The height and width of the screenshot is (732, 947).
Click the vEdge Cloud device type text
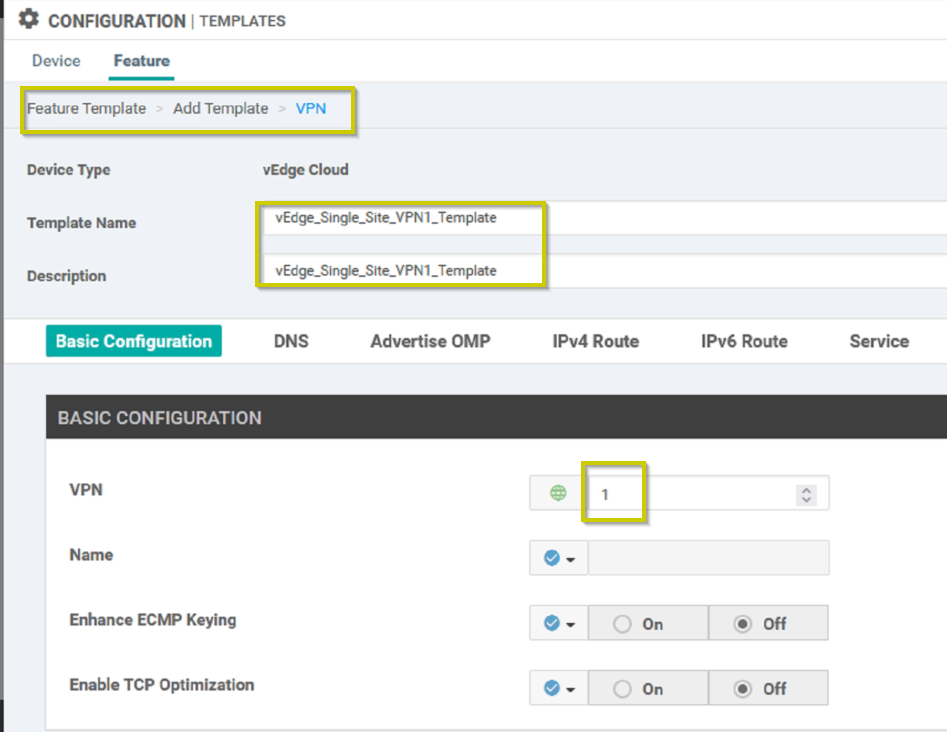pos(306,170)
